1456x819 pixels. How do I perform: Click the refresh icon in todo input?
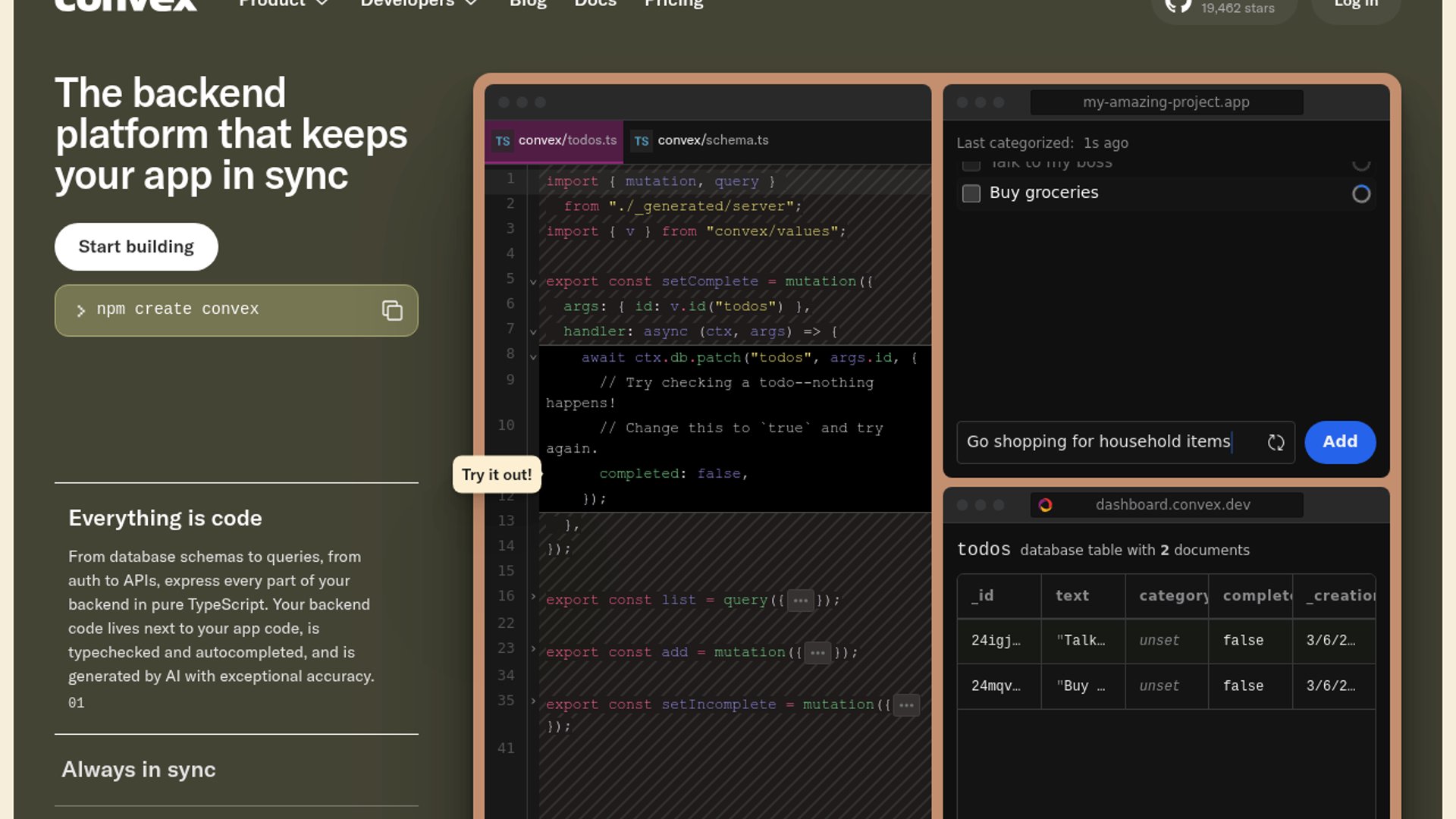tap(1276, 442)
